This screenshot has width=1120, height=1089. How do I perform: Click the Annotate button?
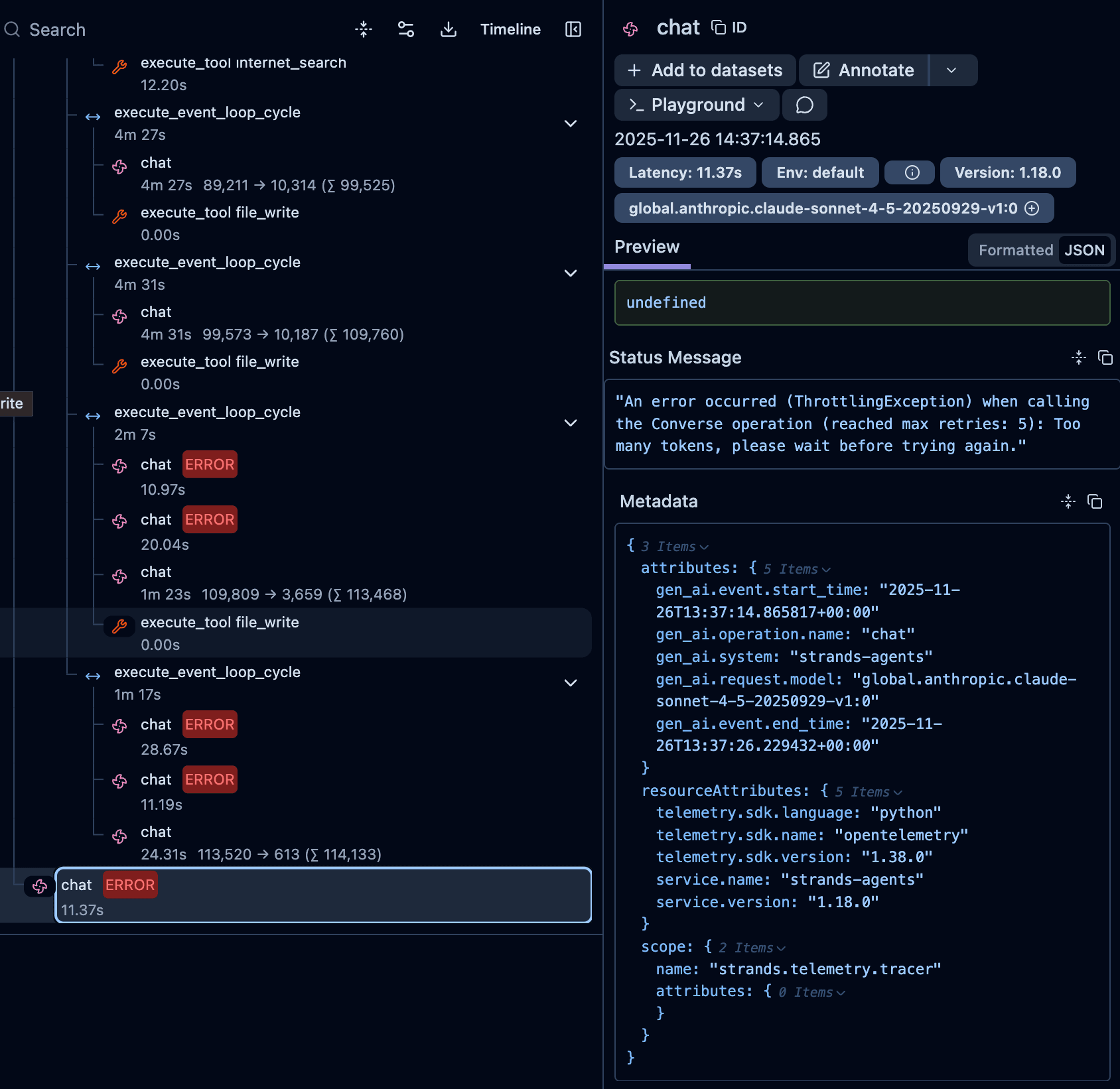point(863,70)
